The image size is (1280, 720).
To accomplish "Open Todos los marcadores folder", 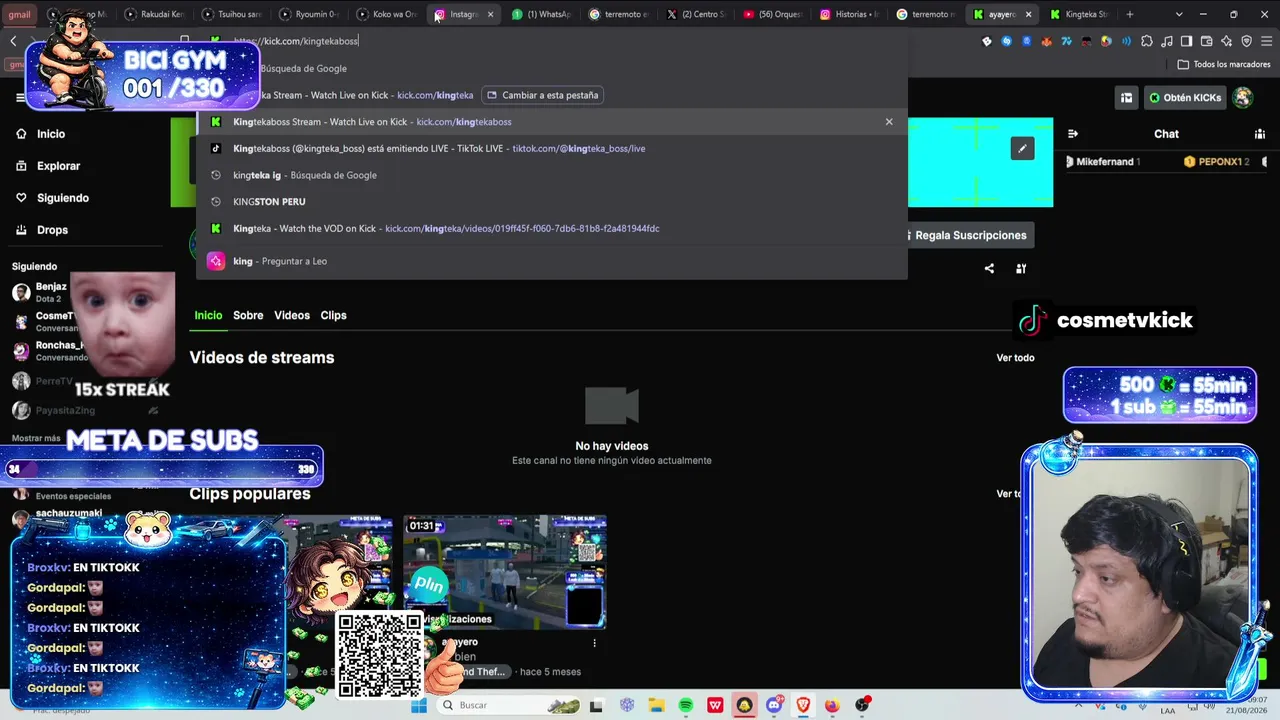I will click(x=1224, y=64).
